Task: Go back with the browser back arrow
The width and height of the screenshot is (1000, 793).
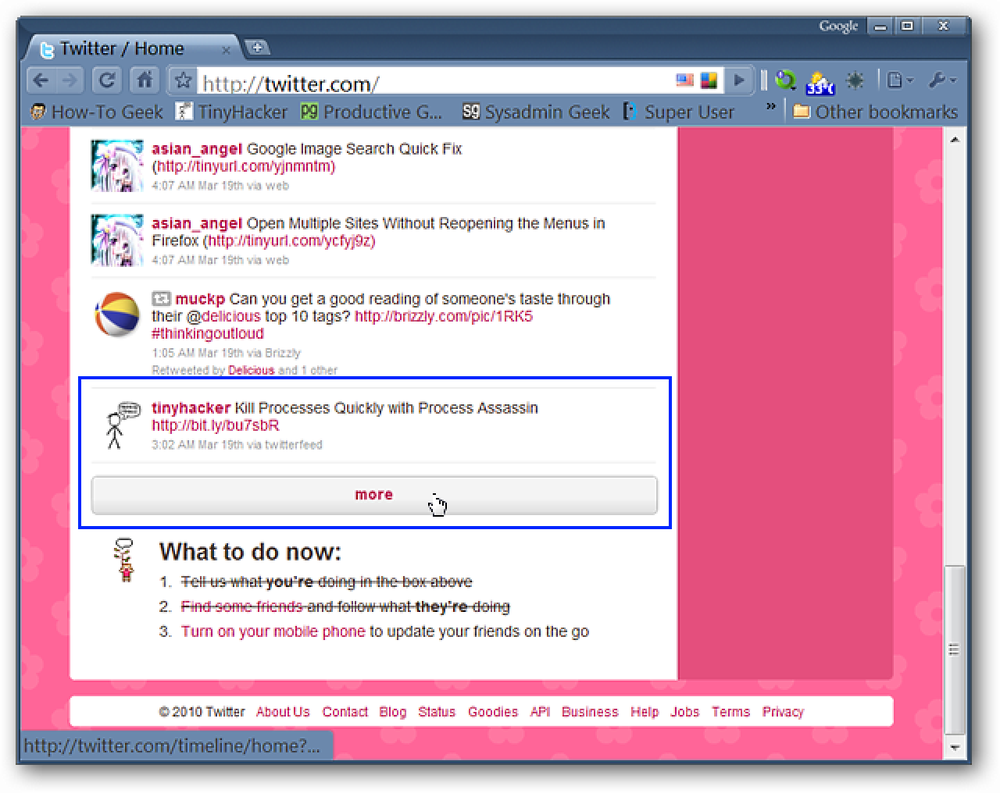Action: tap(41, 80)
